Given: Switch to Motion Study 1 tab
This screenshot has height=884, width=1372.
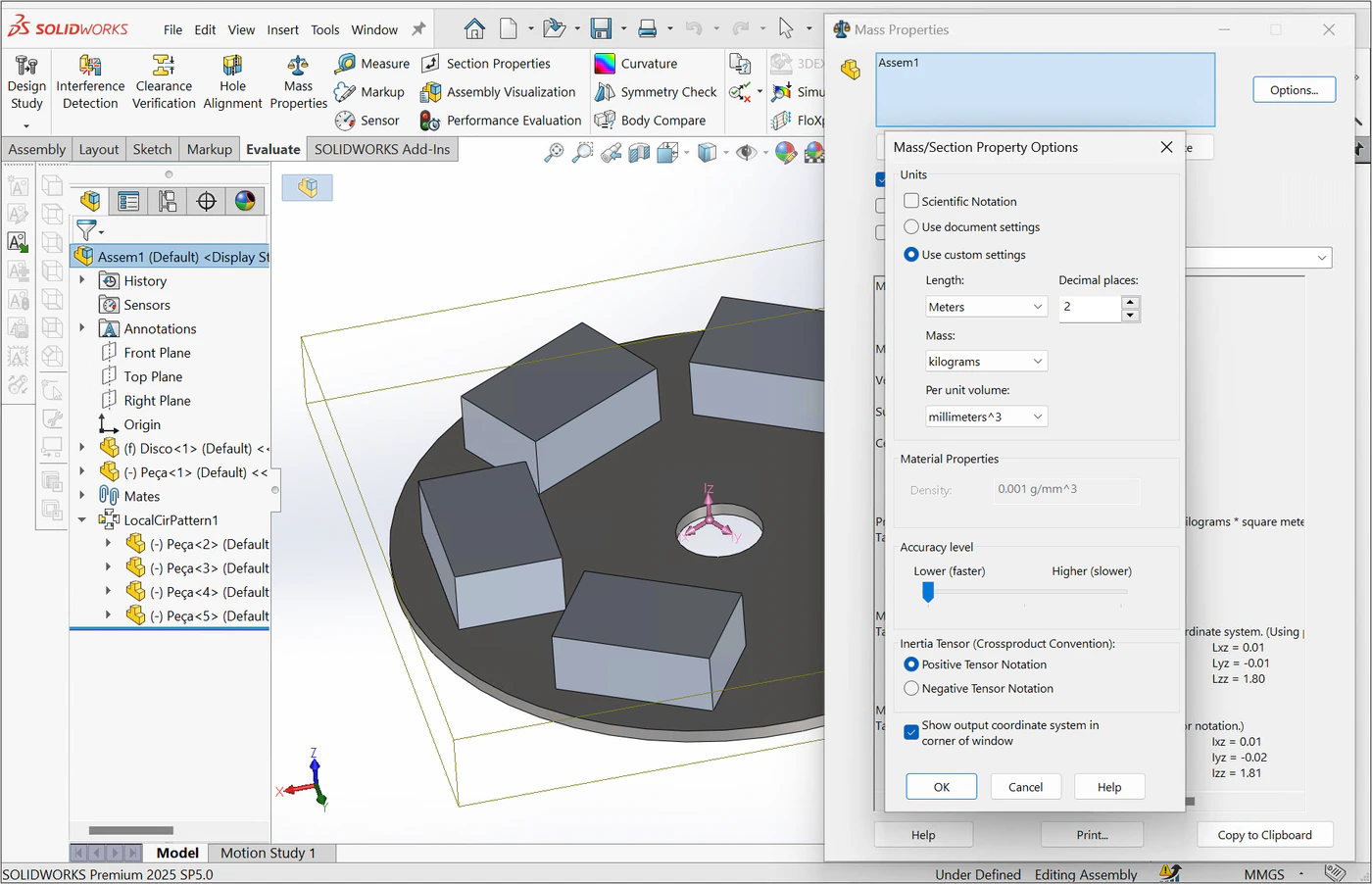Looking at the screenshot, I should [x=268, y=853].
